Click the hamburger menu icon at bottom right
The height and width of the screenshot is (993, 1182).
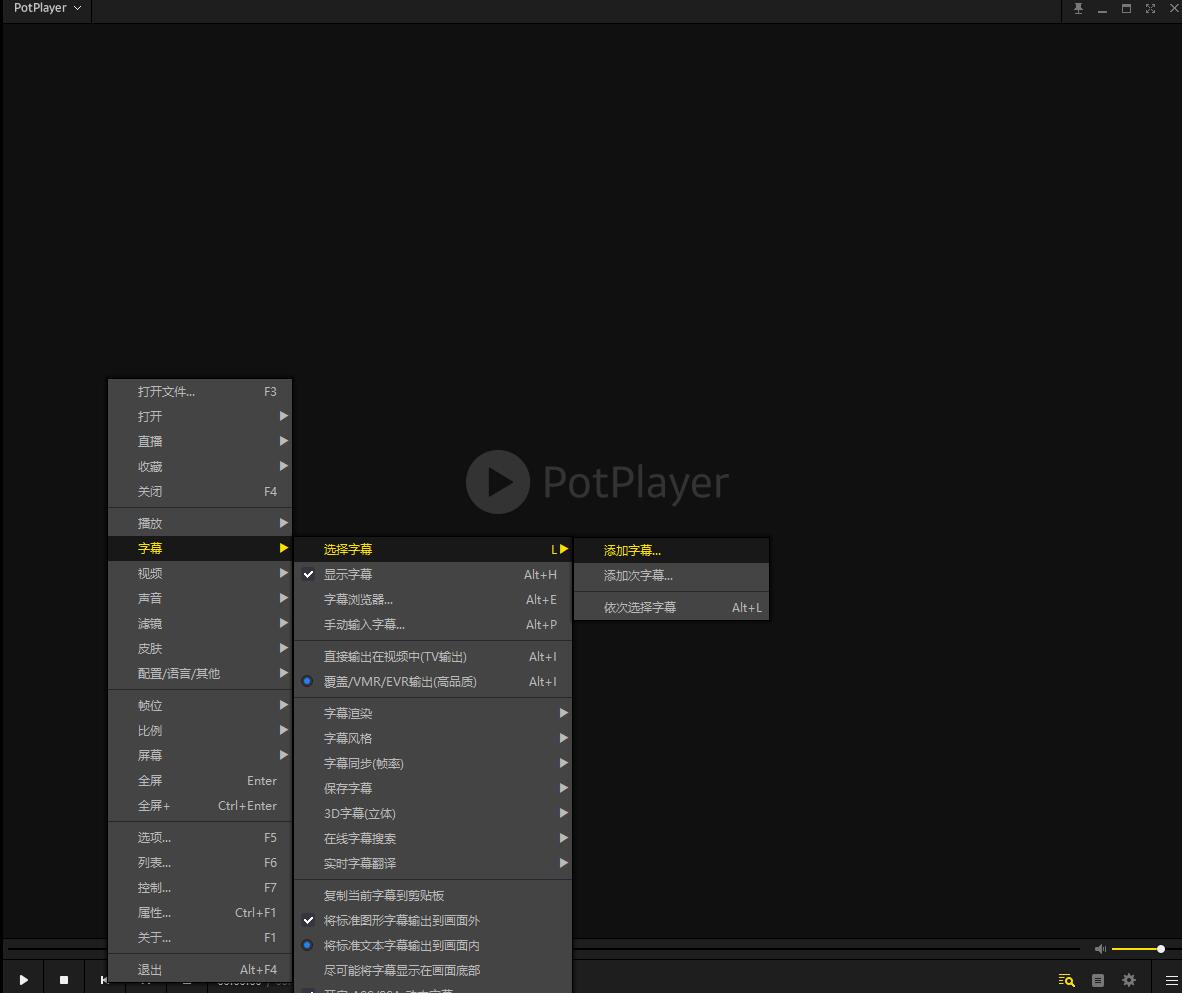pos(1171,979)
